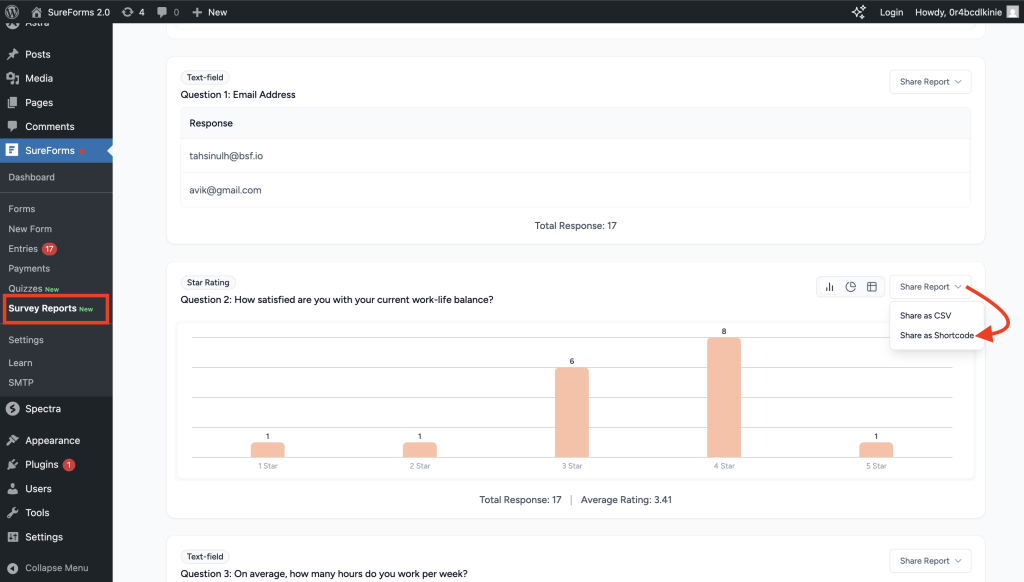The width and height of the screenshot is (1024, 582).
Task: Click the Collapse Menu button
Action: [x=47, y=568]
